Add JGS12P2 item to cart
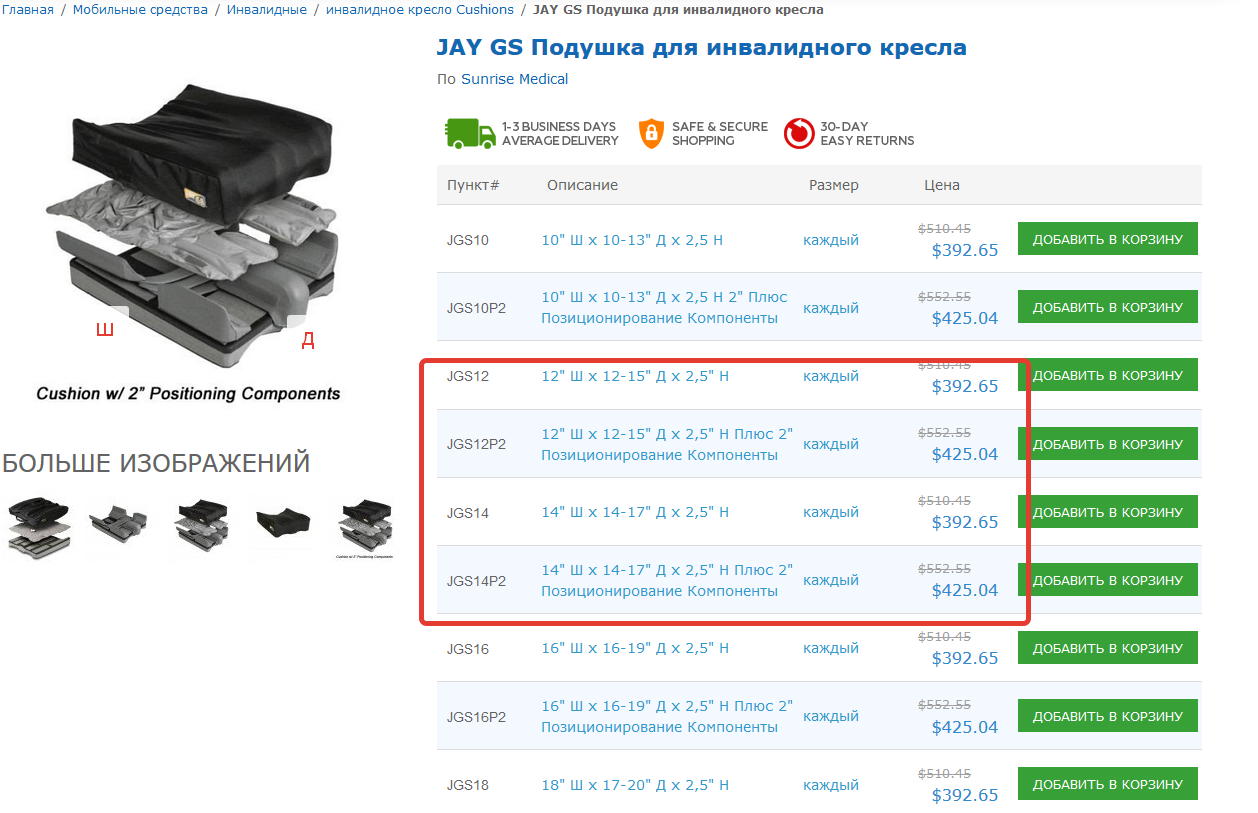The height and width of the screenshot is (813, 1258). pyautogui.click(x=1108, y=444)
